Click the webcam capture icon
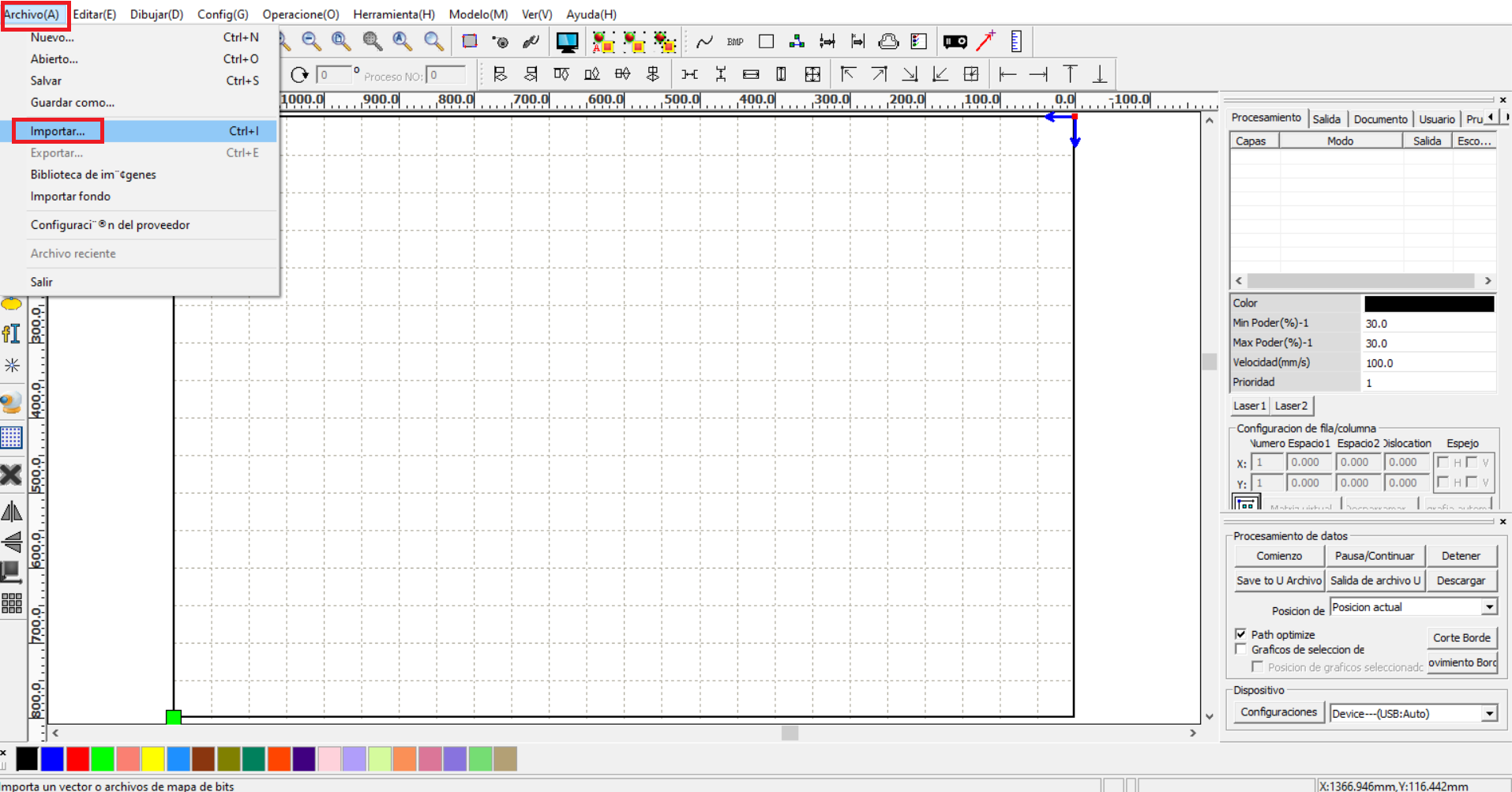 [11, 402]
